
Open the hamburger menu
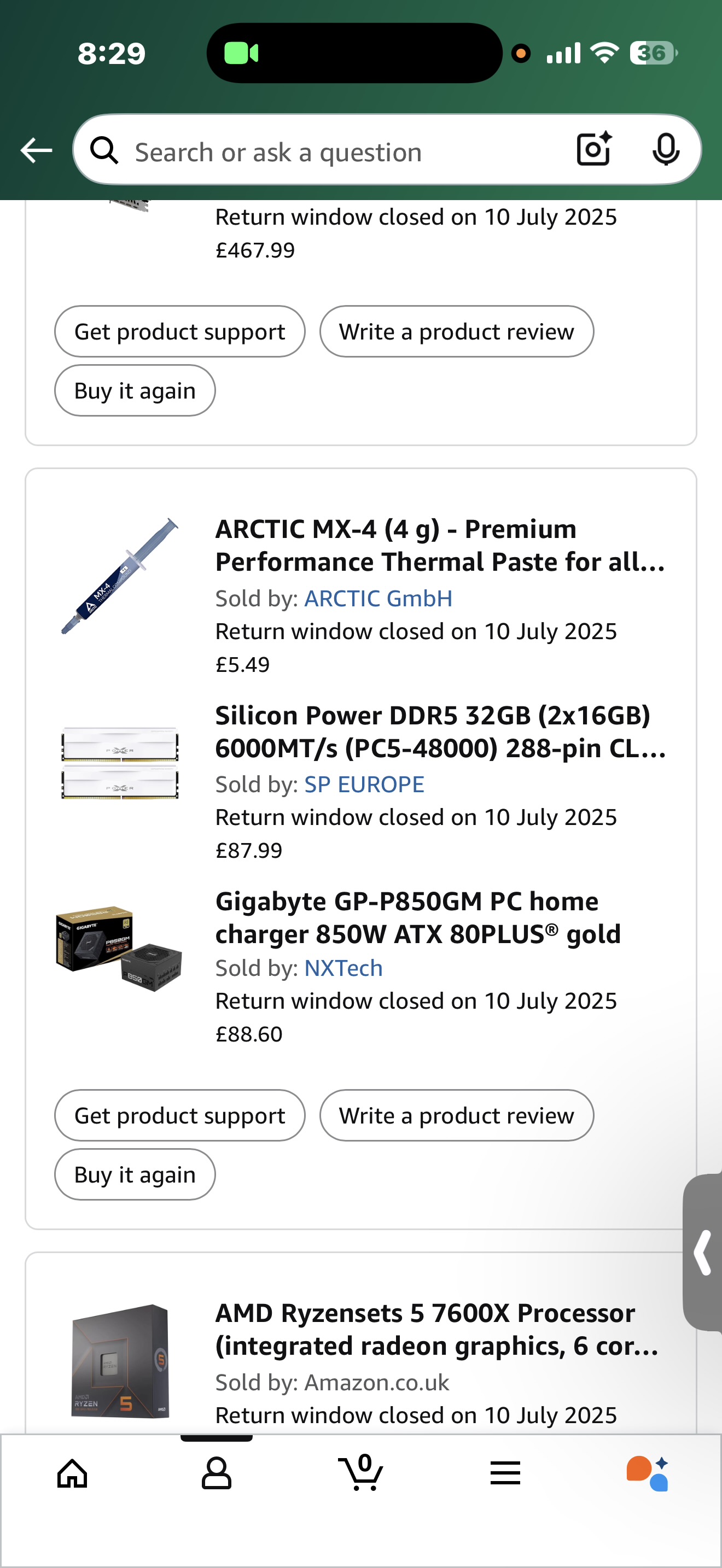505,1473
